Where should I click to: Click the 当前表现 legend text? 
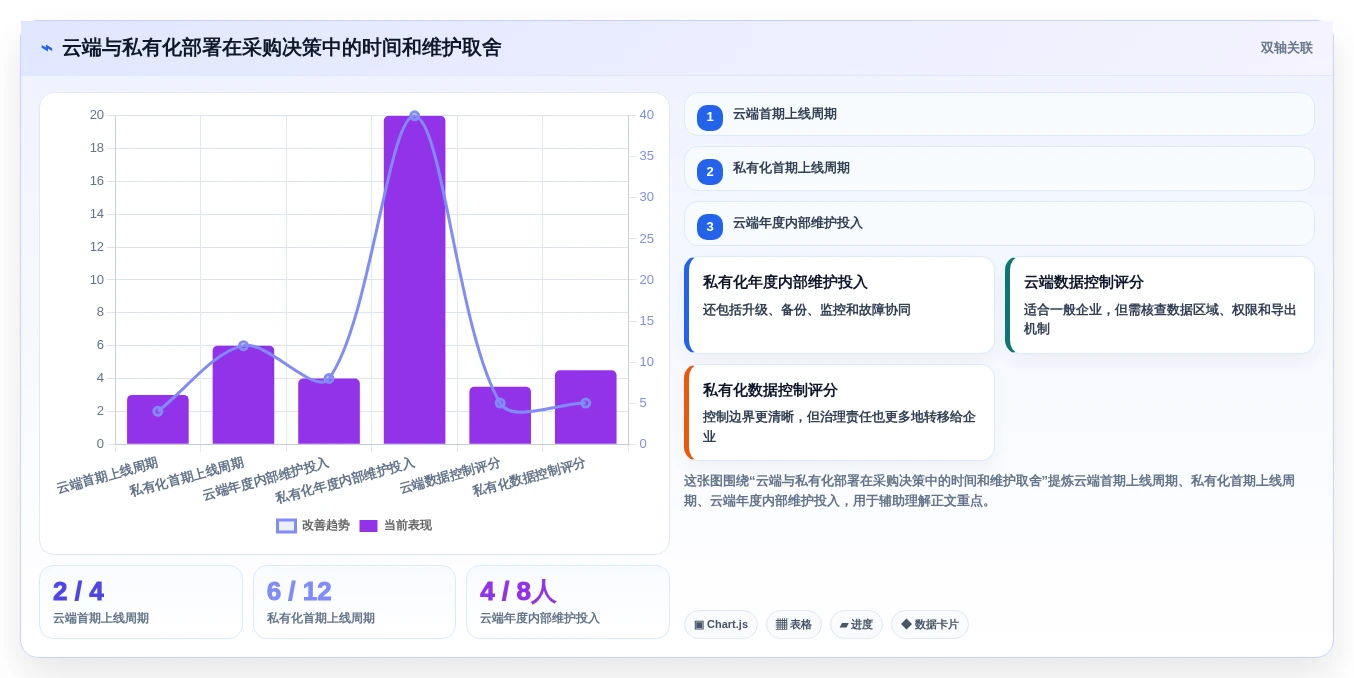[x=408, y=525]
